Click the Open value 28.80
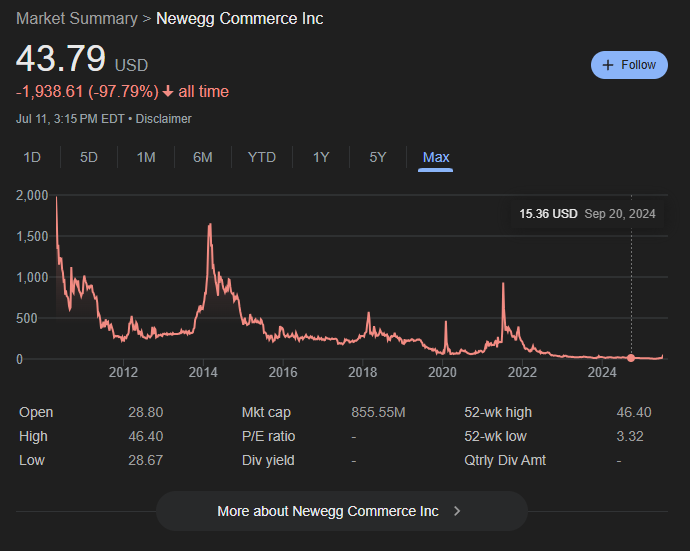The height and width of the screenshot is (551, 690). tap(146, 412)
